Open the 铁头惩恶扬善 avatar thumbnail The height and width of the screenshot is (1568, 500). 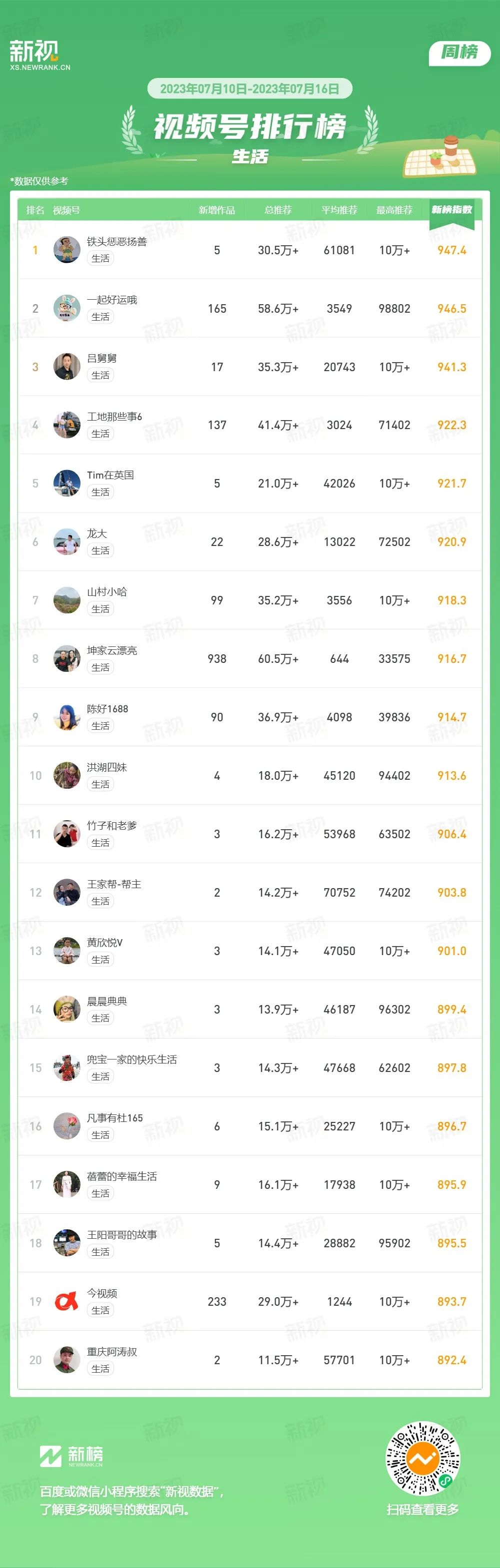click(67, 250)
